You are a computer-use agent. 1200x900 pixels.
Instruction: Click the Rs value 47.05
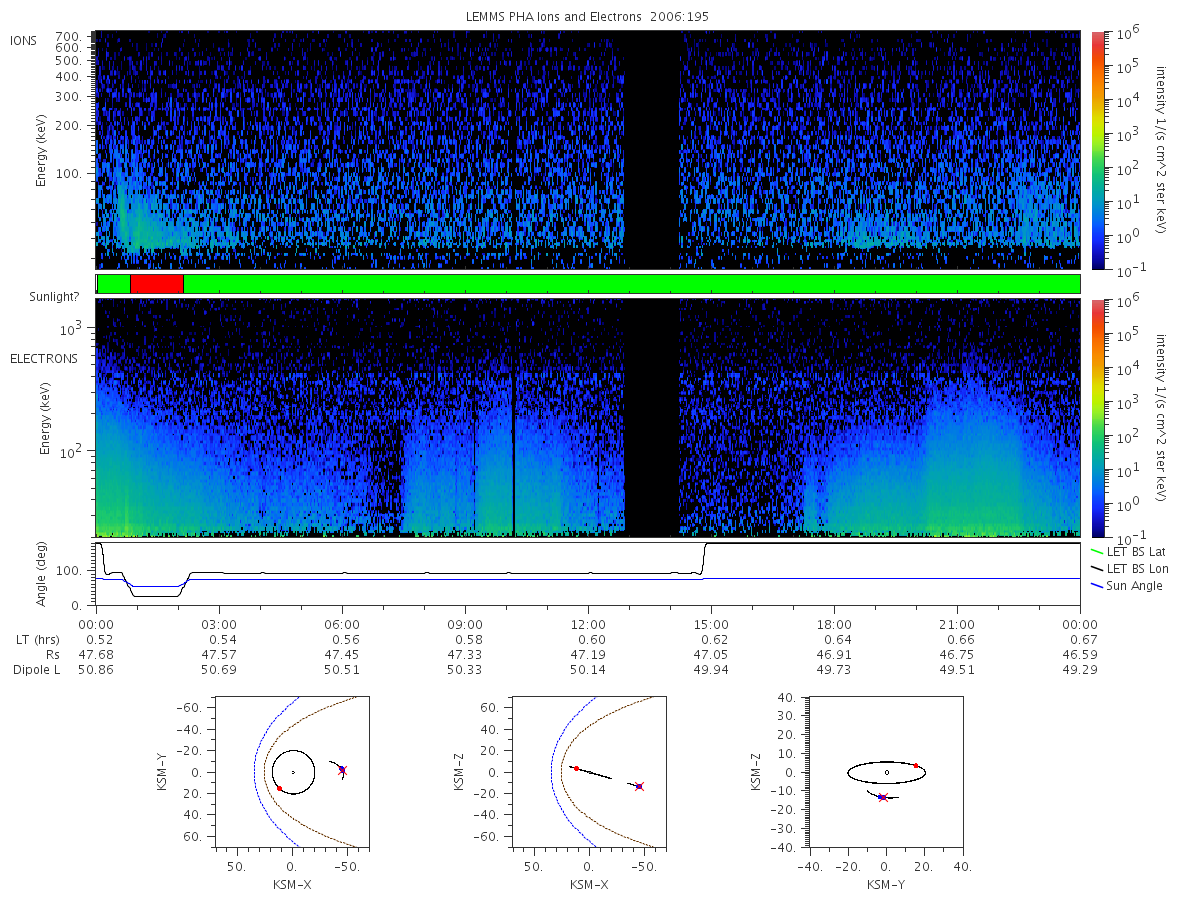click(711, 655)
